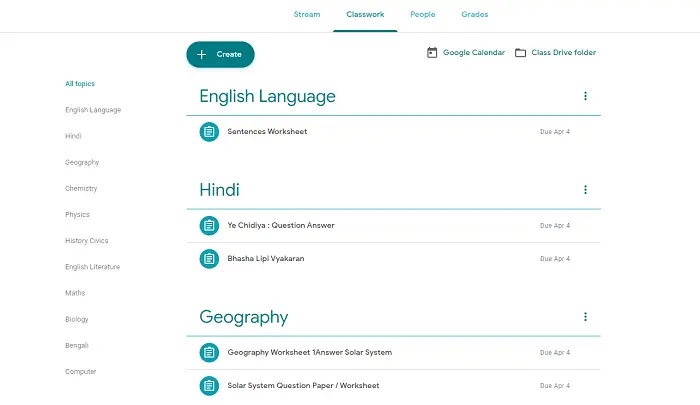Open the Sentences Worksheet assignment title
The height and width of the screenshot is (405, 700).
267,131
